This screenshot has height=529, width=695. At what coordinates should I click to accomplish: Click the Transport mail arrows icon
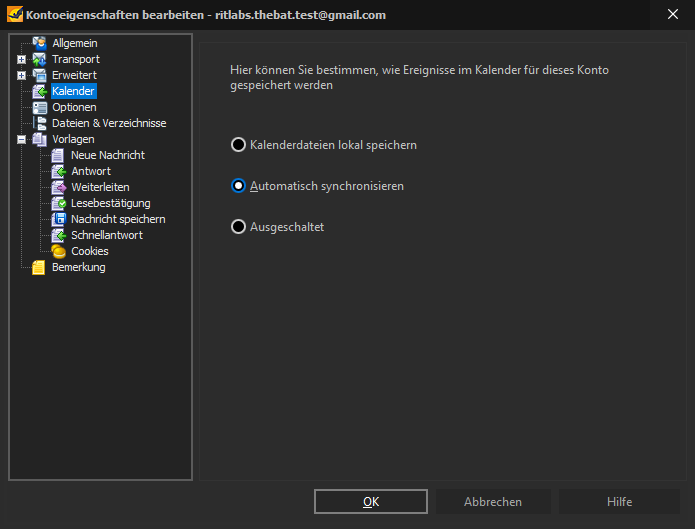pos(39,59)
